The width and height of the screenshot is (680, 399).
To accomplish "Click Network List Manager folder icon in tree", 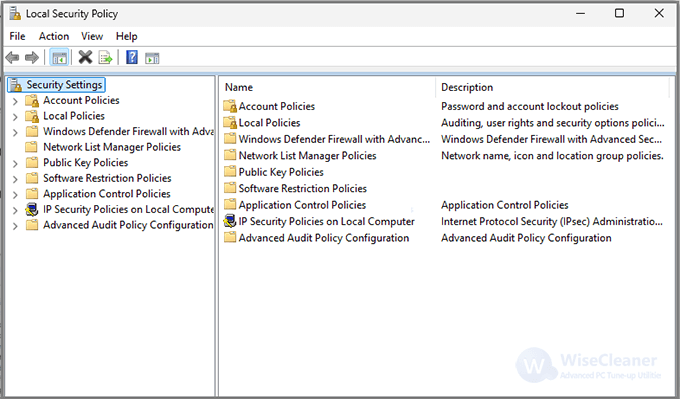I will point(32,147).
